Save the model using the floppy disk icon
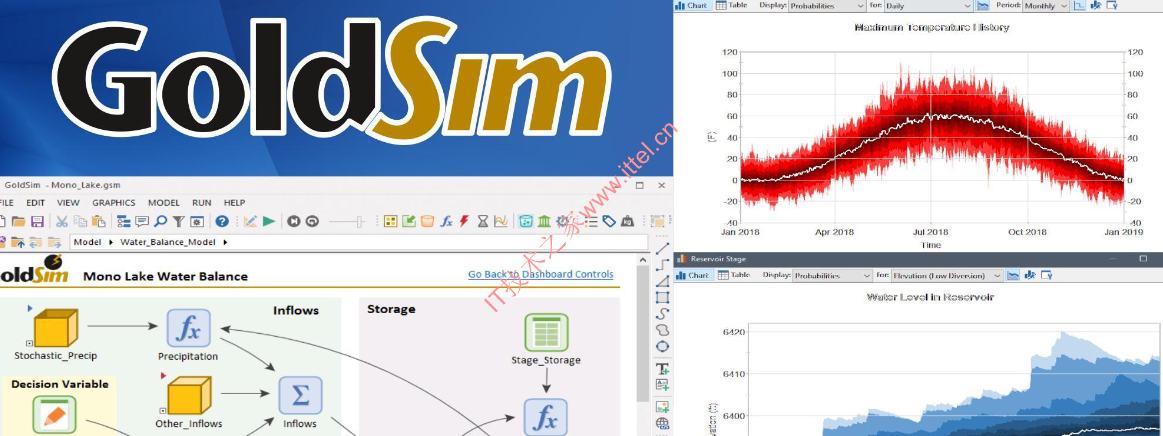Image resolution: width=1163 pixels, height=436 pixels. [37, 221]
